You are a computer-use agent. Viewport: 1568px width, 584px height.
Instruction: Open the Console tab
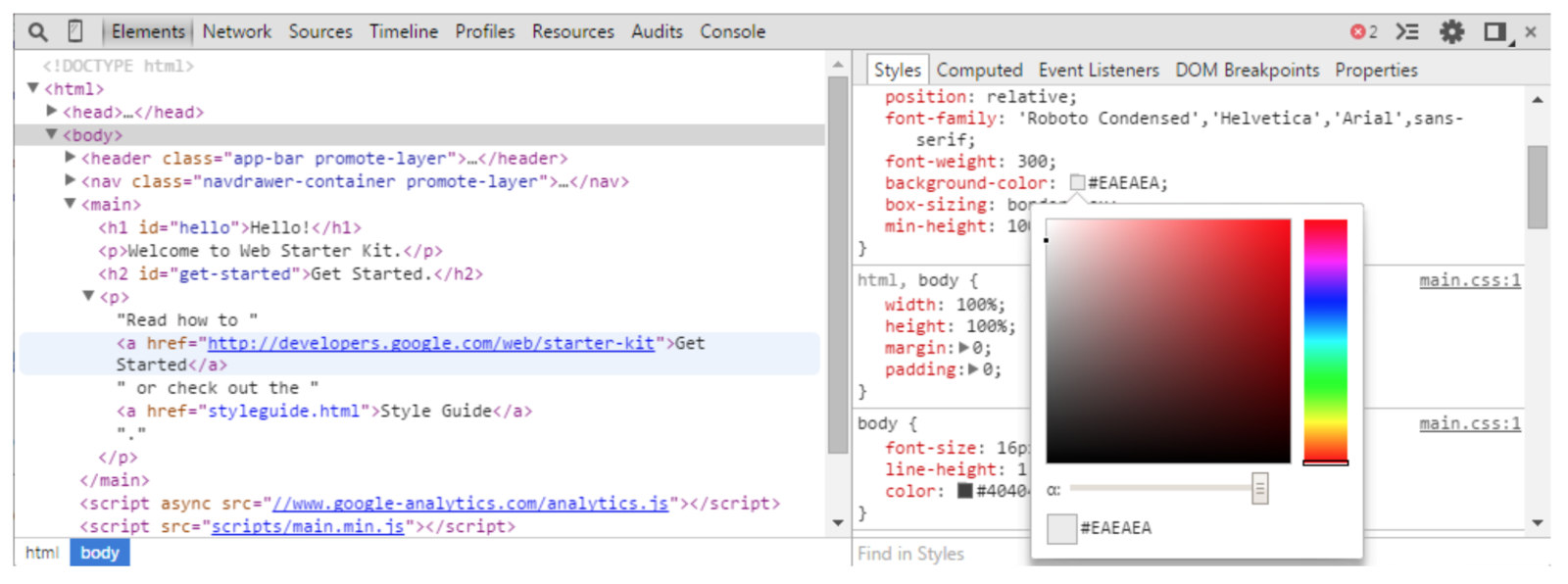tap(732, 31)
